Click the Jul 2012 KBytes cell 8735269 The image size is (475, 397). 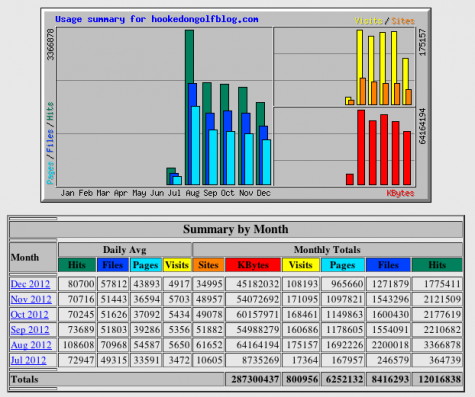point(253,360)
